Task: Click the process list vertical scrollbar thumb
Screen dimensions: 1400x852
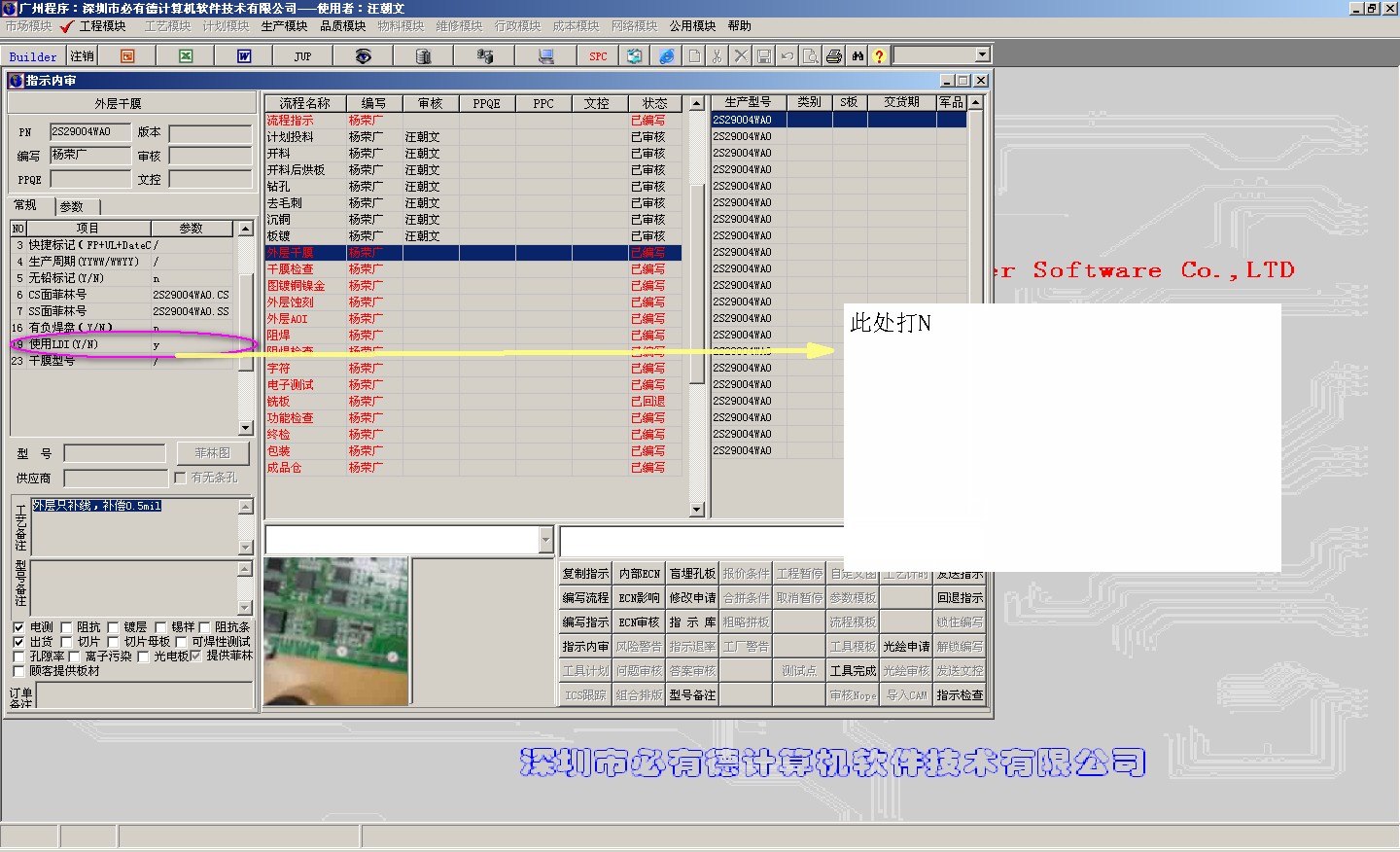Action: 696,282
